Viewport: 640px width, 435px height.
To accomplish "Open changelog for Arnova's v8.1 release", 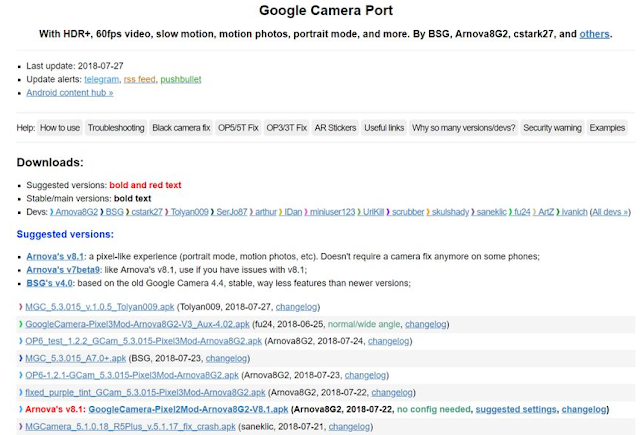I will pos(584,409).
